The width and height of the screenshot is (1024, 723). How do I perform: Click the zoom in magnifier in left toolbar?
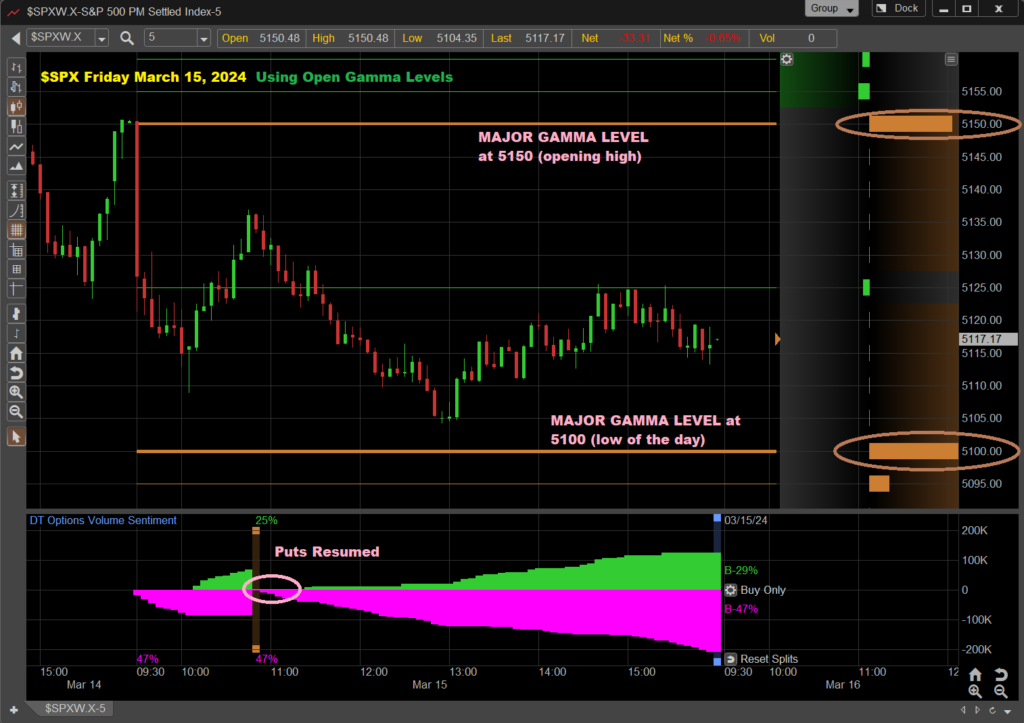pyautogui.click(x=16, y=392)
